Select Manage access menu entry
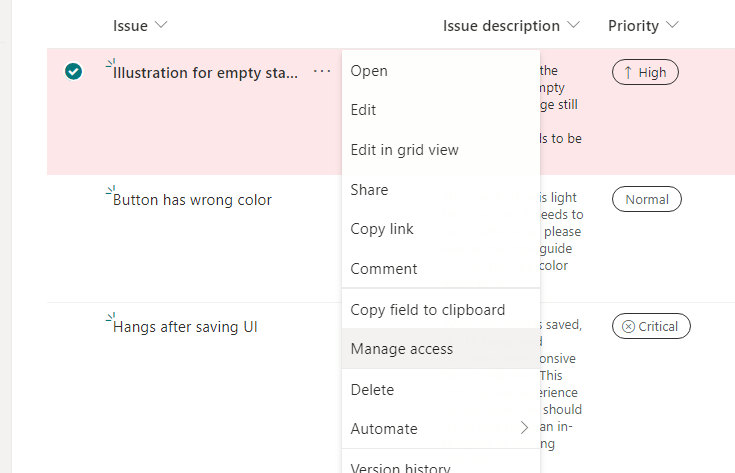Image resolution: width=735 pixels, height=473 pixels. tap(441, 349)
